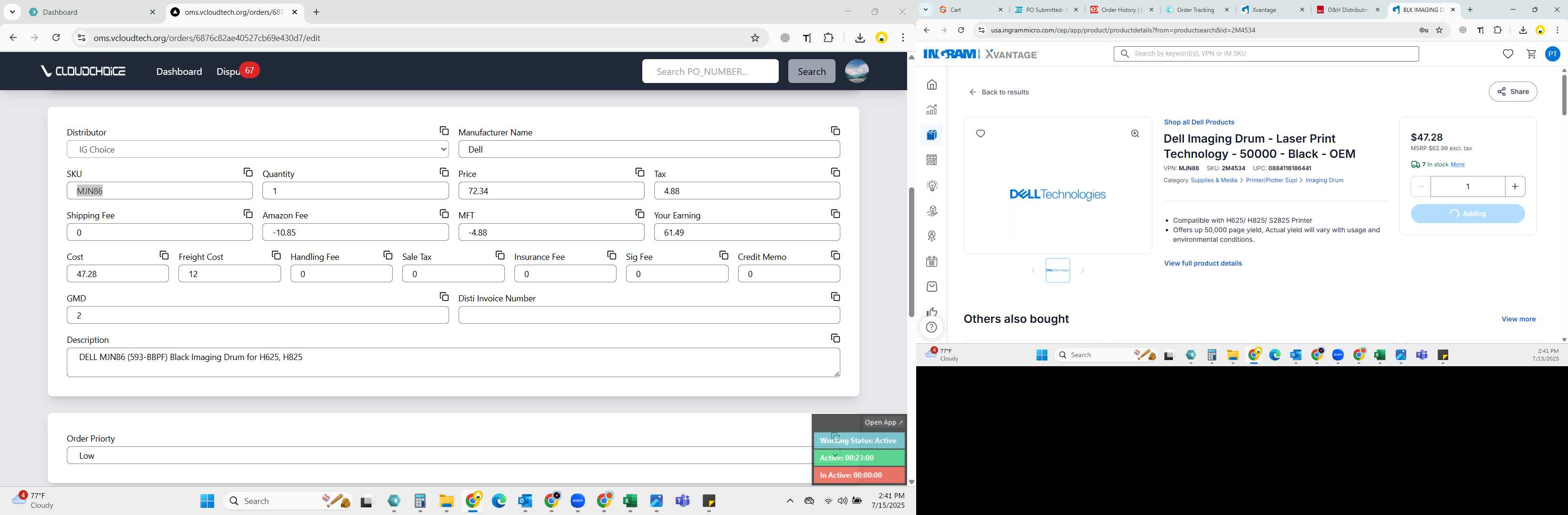This screenshot has width=1568, height=515.
Task: Copy the Shipping Fee value
Action: 248,214
